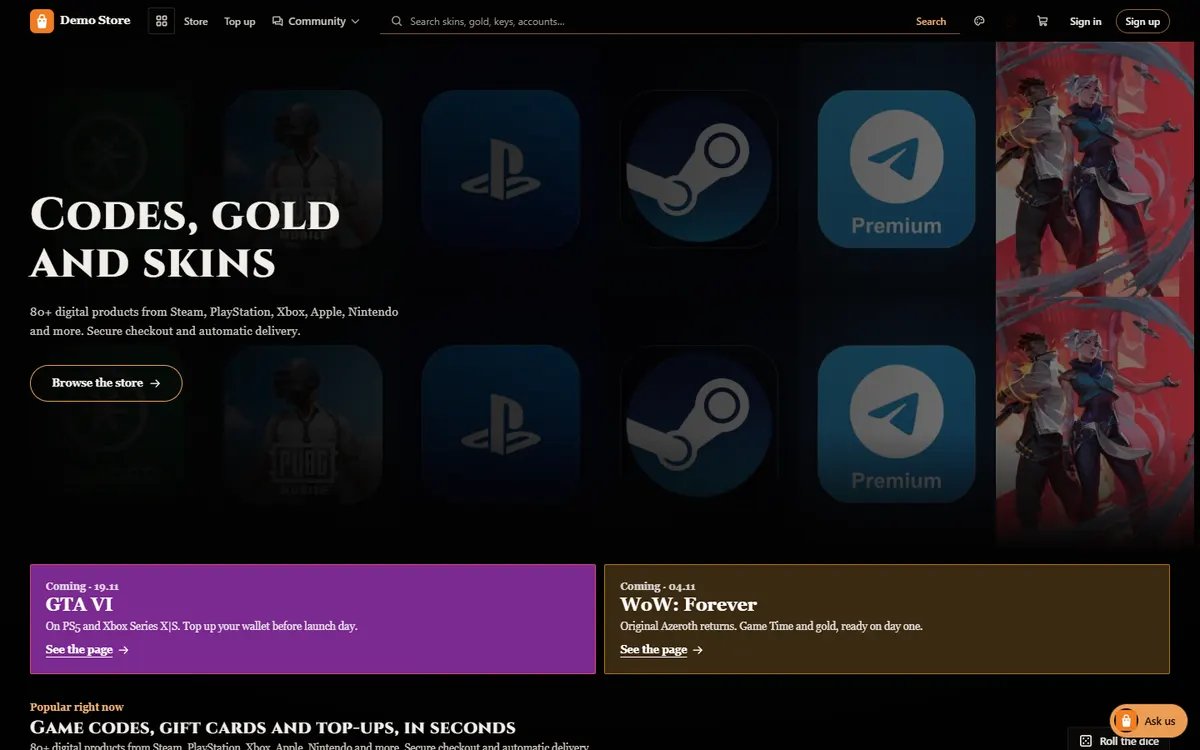Open See the page in GTA VI banner
The image size is (1200, 750).
pyautogui.click(x=87, y=650)
